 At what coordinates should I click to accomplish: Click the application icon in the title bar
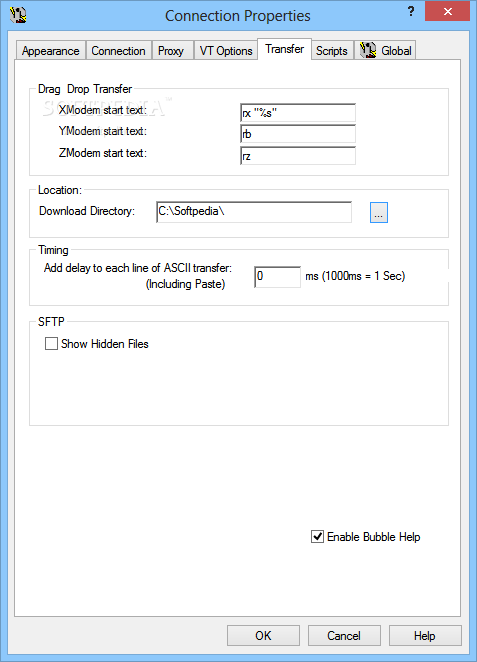tap(18, 15)
